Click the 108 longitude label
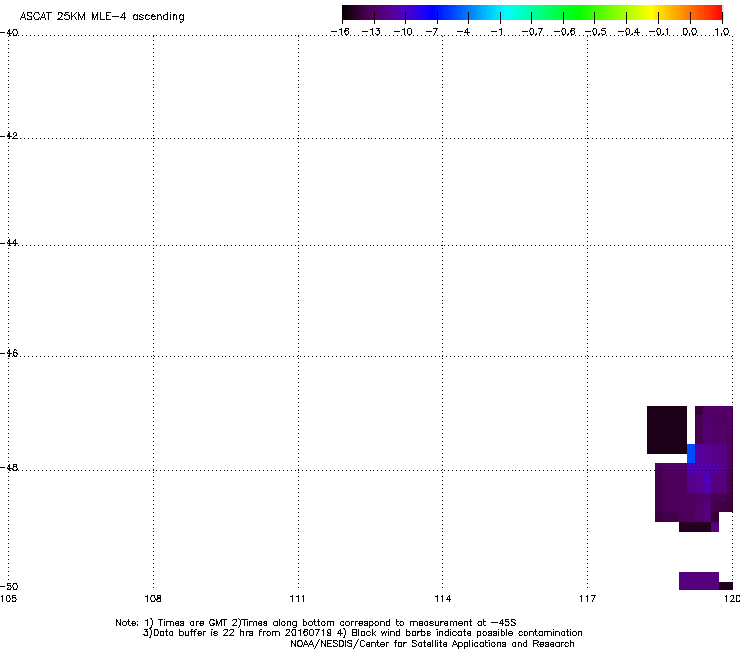The width and height of the screenshot is (740, 650). (x=153, y=599)
